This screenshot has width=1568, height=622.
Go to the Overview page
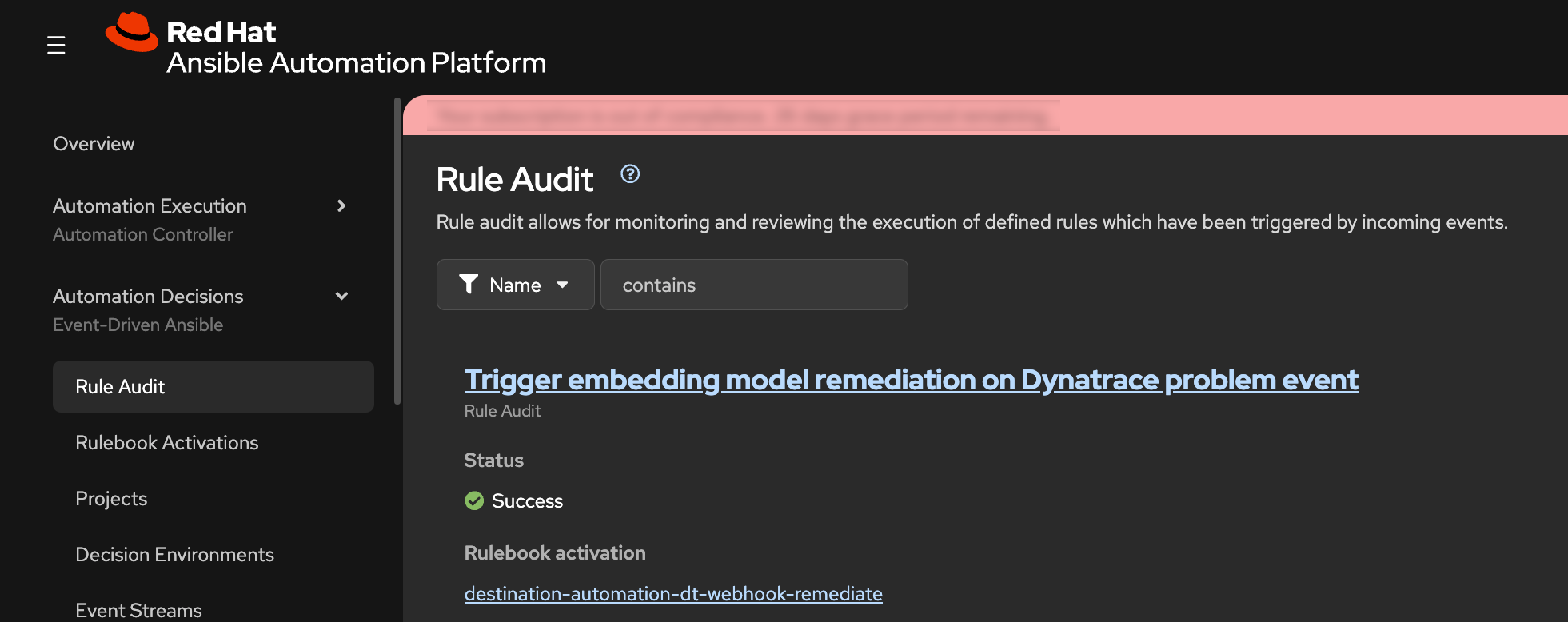(94, 144)
